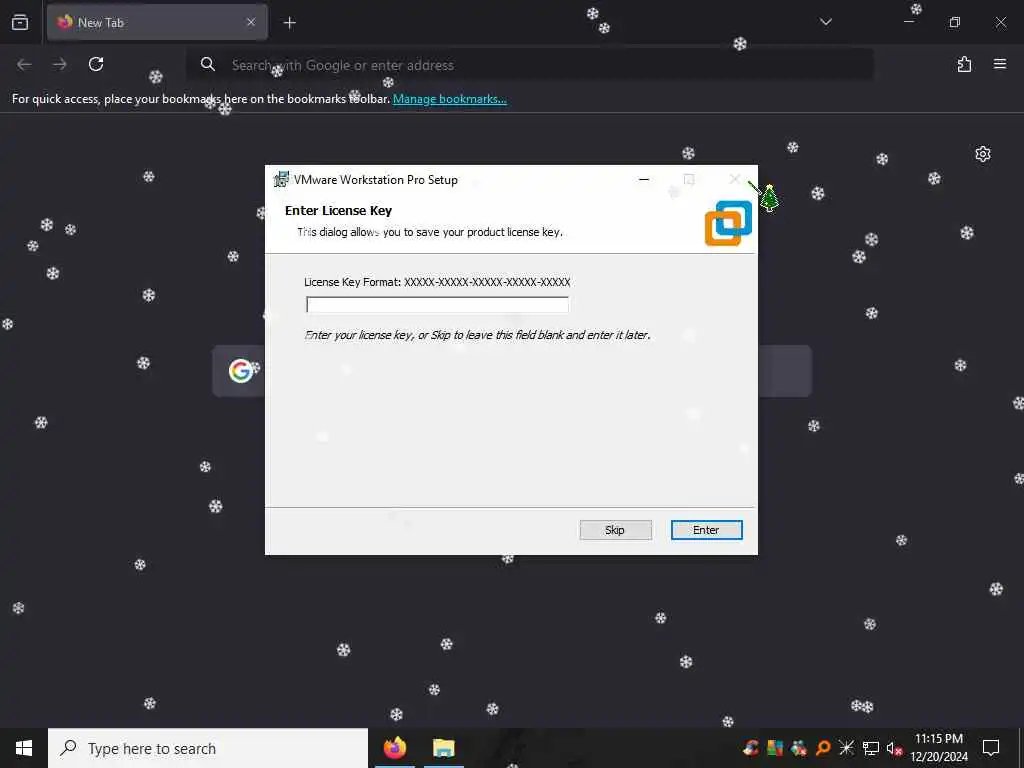The image size is (1024, 768).
Task: Open Manage bookmarks link in Firefox
Action: tap(449, 99)
